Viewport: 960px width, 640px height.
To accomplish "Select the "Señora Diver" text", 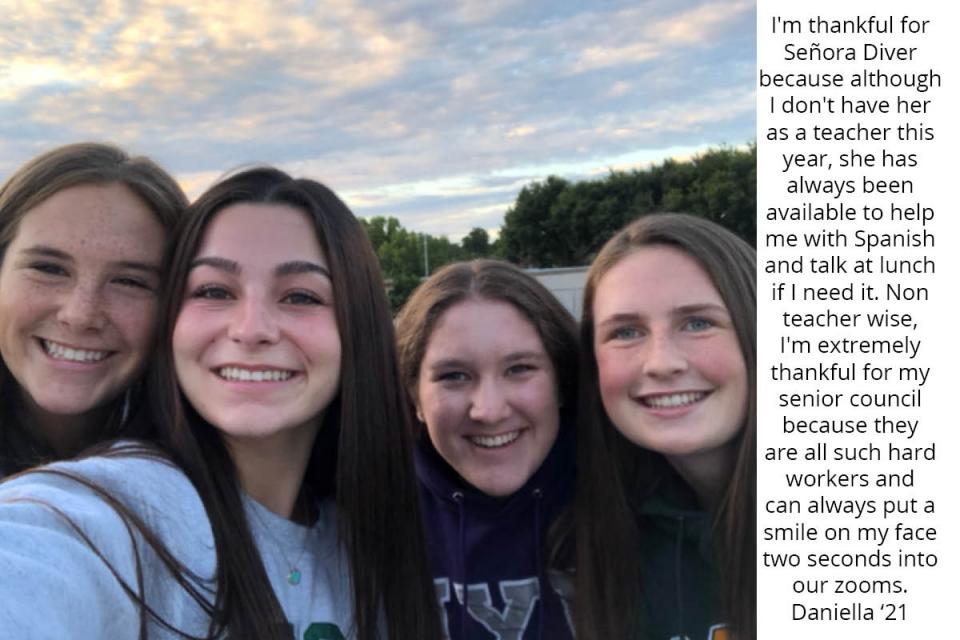I will click(x=850, y=53).
